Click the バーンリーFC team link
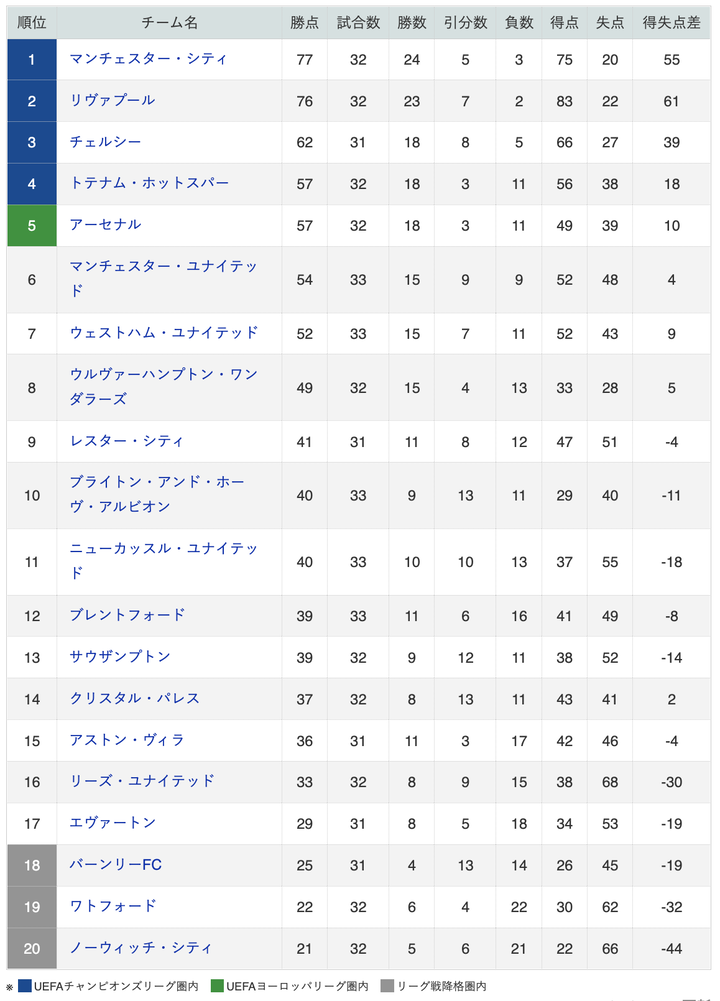 tap(115, 864)
